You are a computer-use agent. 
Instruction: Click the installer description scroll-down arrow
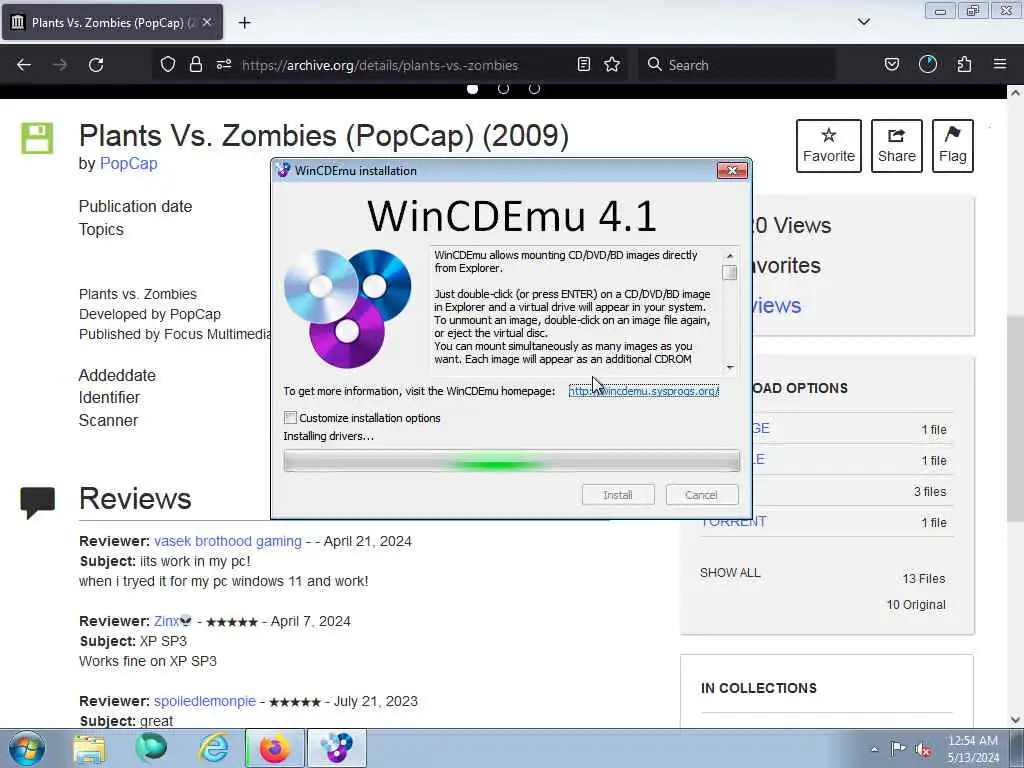[730, 367]
